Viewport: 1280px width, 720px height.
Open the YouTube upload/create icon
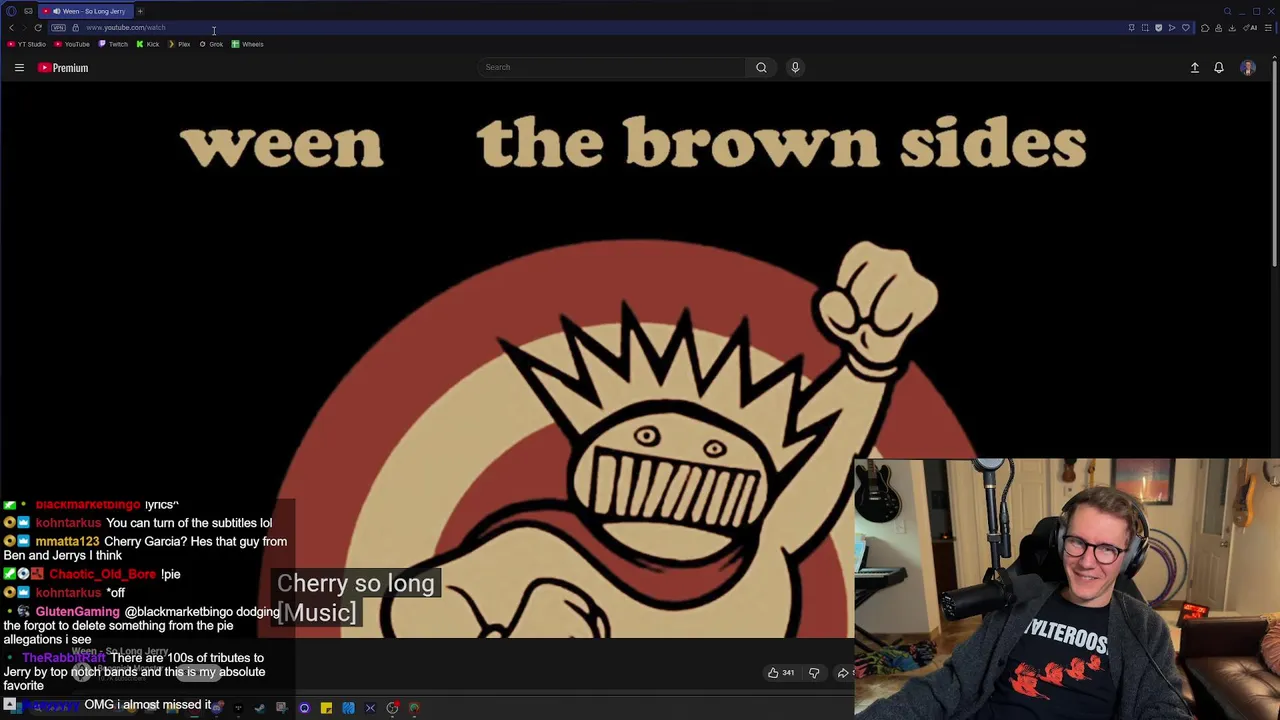(x=1194, y=68)
